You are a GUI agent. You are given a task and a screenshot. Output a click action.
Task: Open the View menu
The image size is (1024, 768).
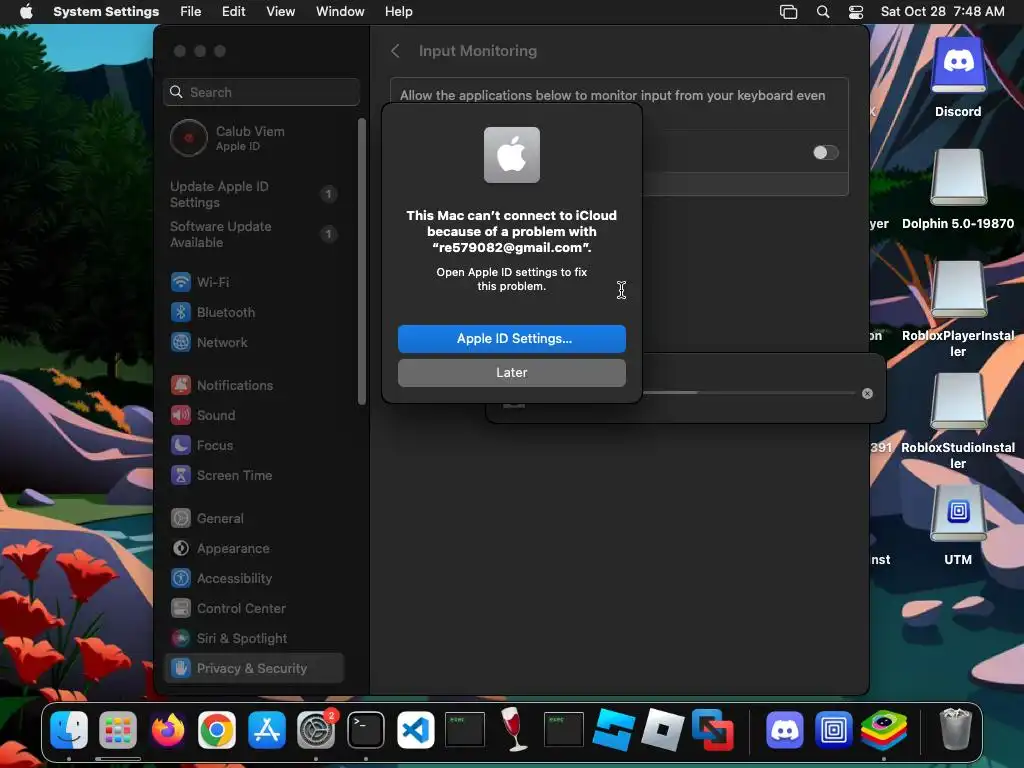(x=280, y=12)
